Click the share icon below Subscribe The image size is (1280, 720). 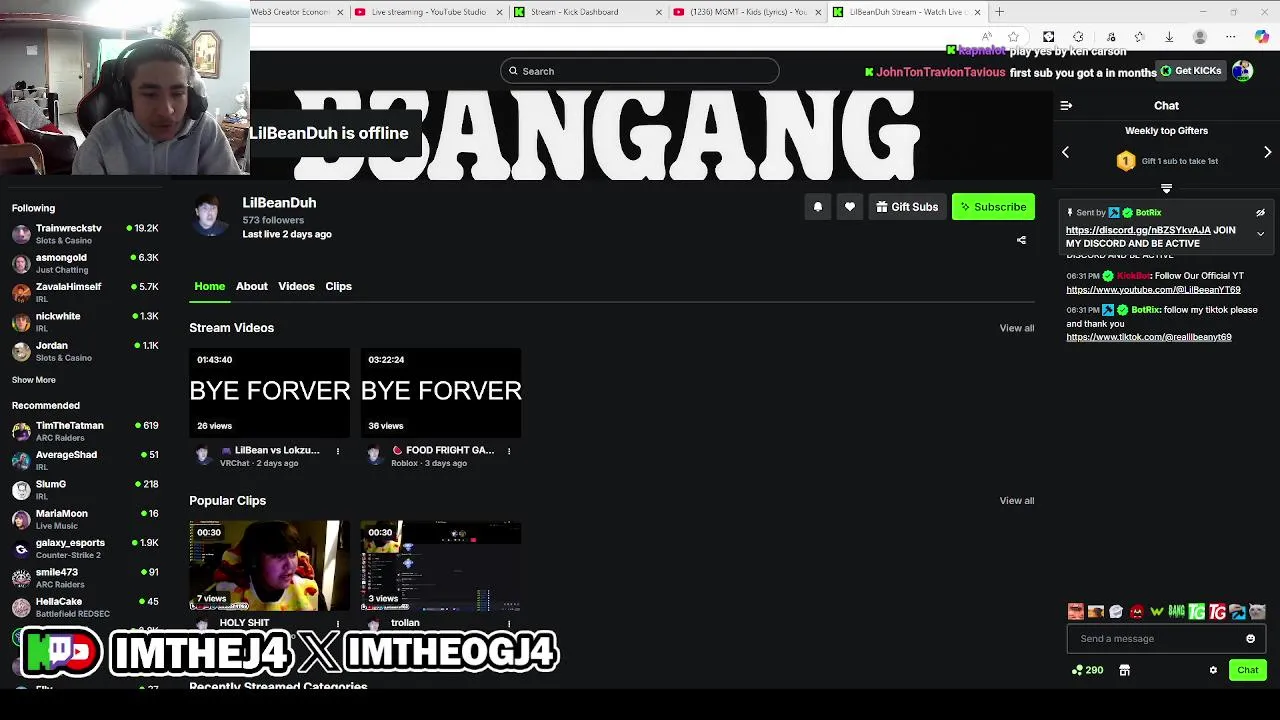tap(1021, 240)
